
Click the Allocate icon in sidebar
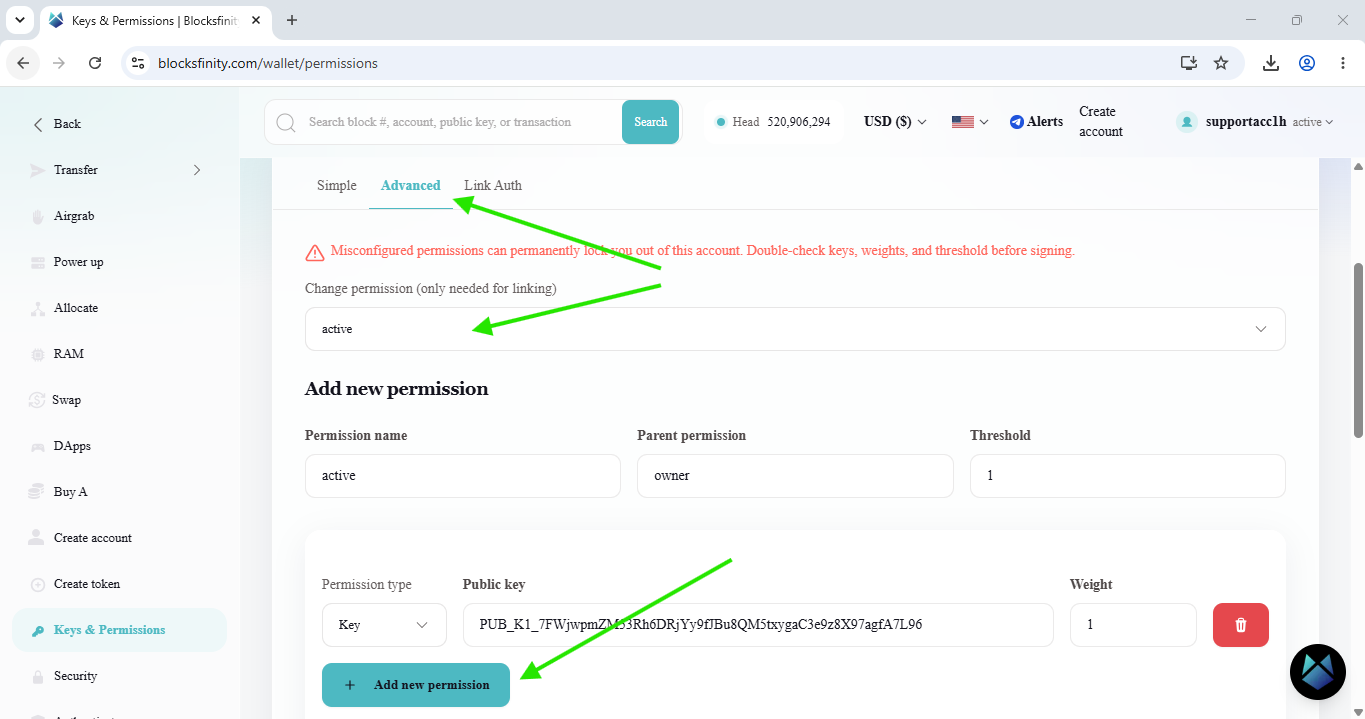tap(38, 308)
